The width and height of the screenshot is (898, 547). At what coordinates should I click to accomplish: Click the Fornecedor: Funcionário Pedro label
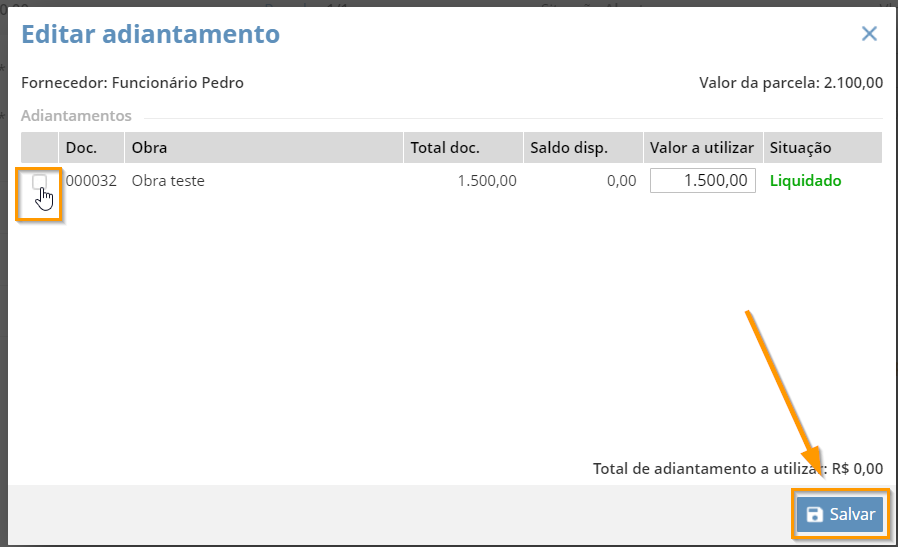(132, 82)
